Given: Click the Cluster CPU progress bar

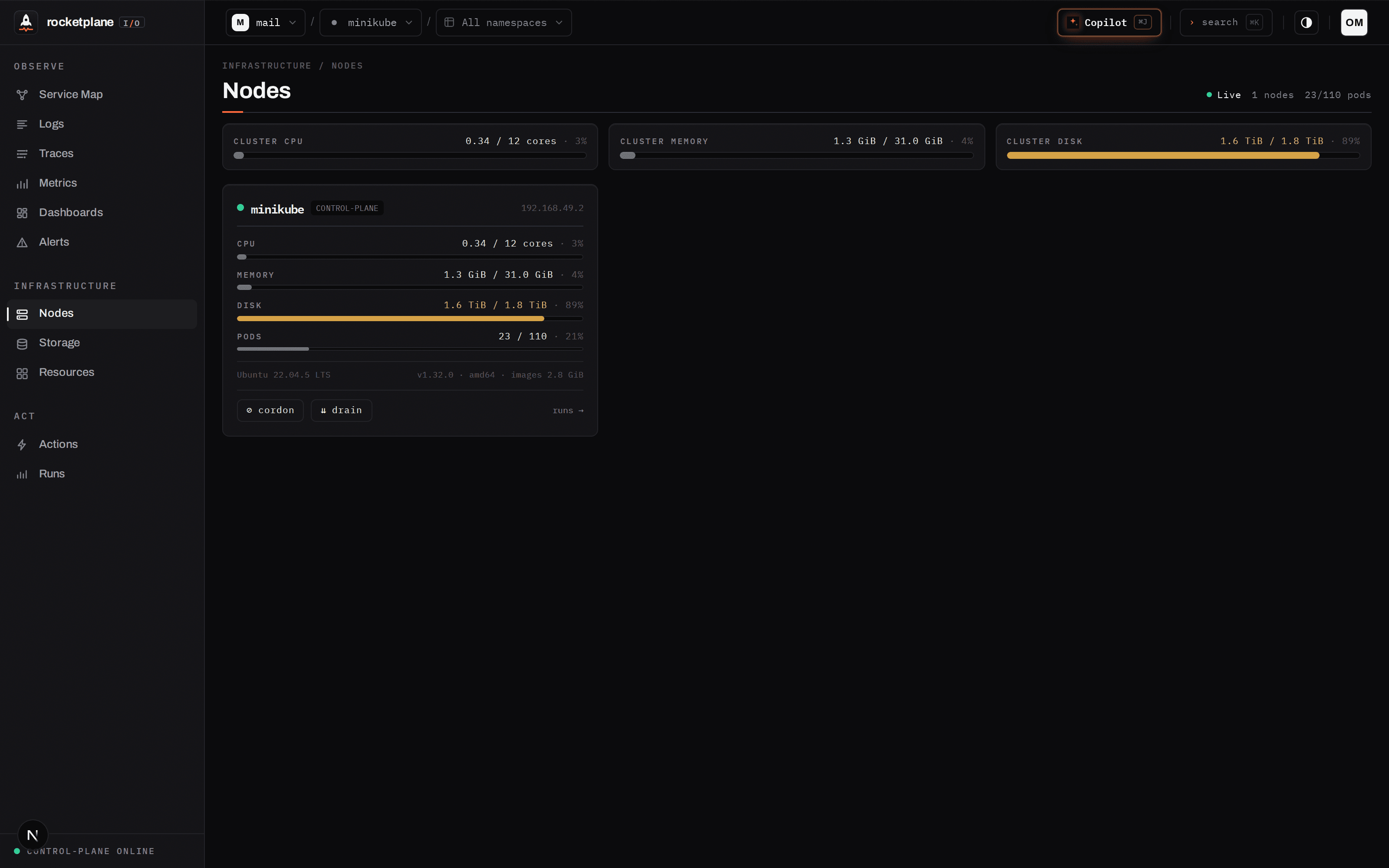Looking at the screenshot, I should point(410,155).
